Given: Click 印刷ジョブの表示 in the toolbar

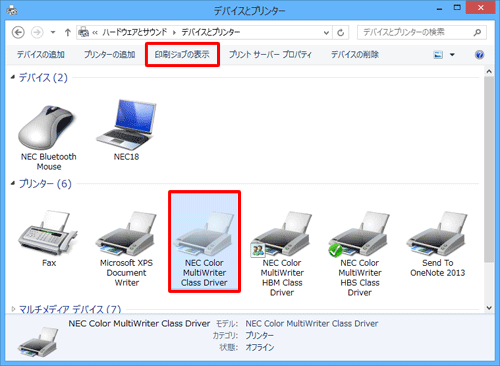Looking at the screenshot, I should coord(182,54).
